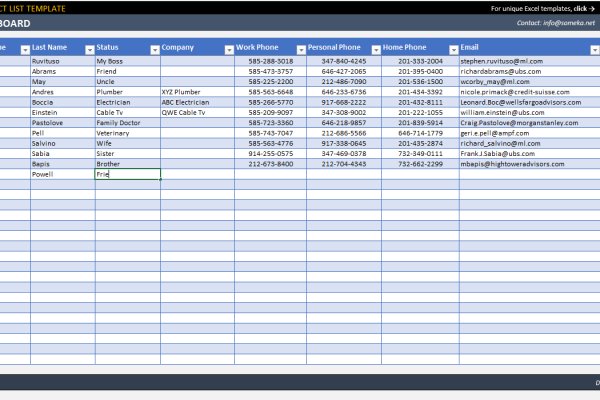Image resolution: width=600 pixels, height=400 pixels.
Task: Click the Einstein last name cell
Action: tap(62, 112)
